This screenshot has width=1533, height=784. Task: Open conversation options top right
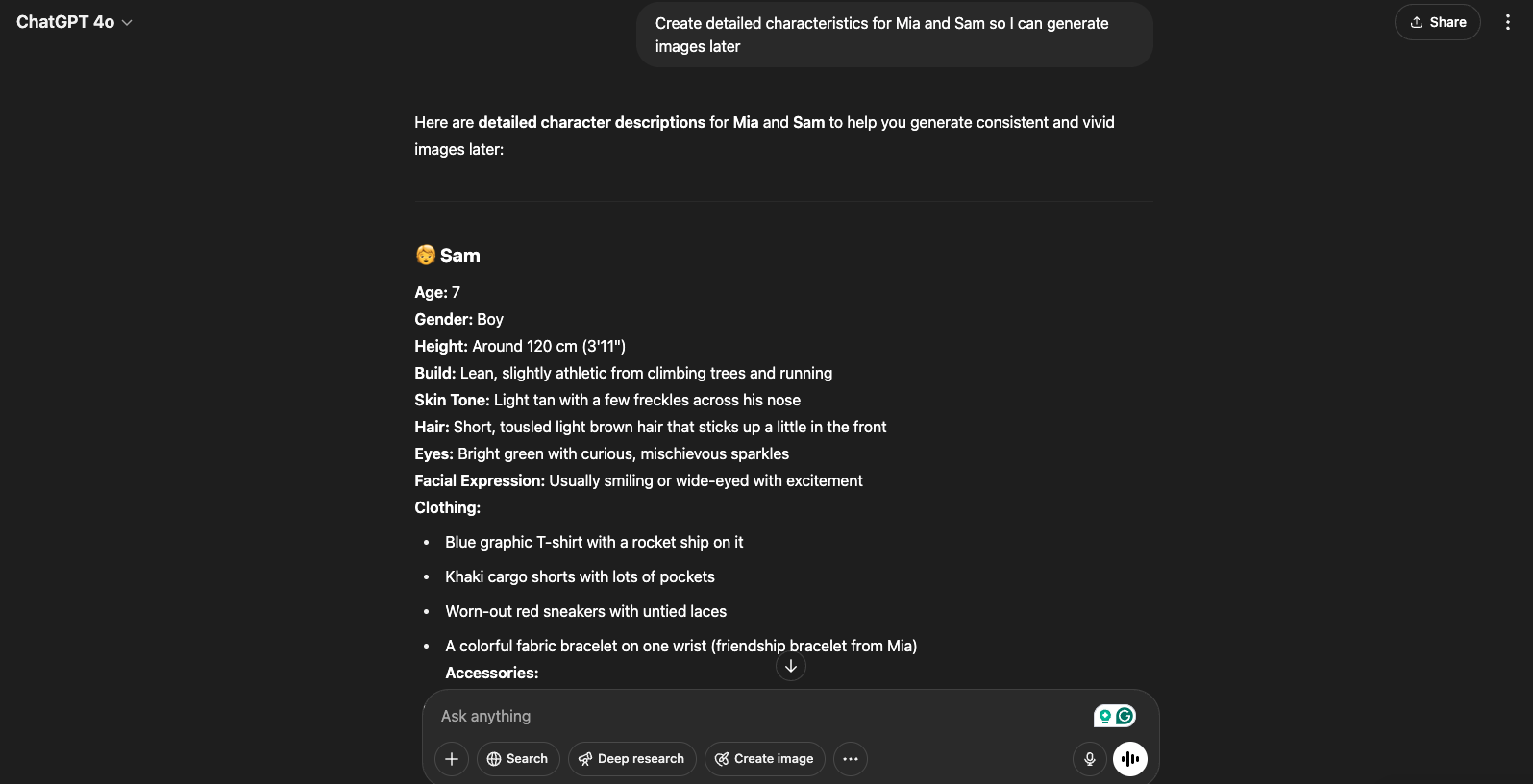click(x=1507, y=21)
